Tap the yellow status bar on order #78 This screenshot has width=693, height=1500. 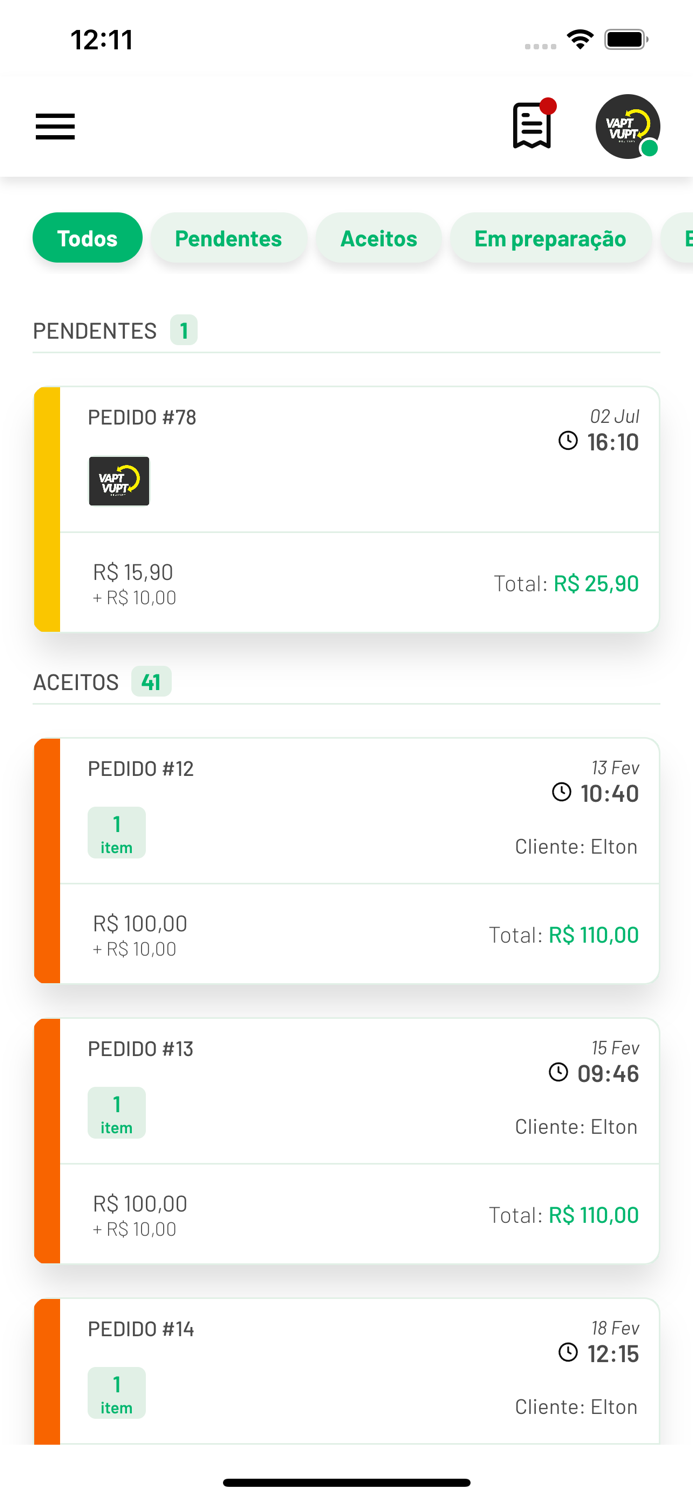47,509
